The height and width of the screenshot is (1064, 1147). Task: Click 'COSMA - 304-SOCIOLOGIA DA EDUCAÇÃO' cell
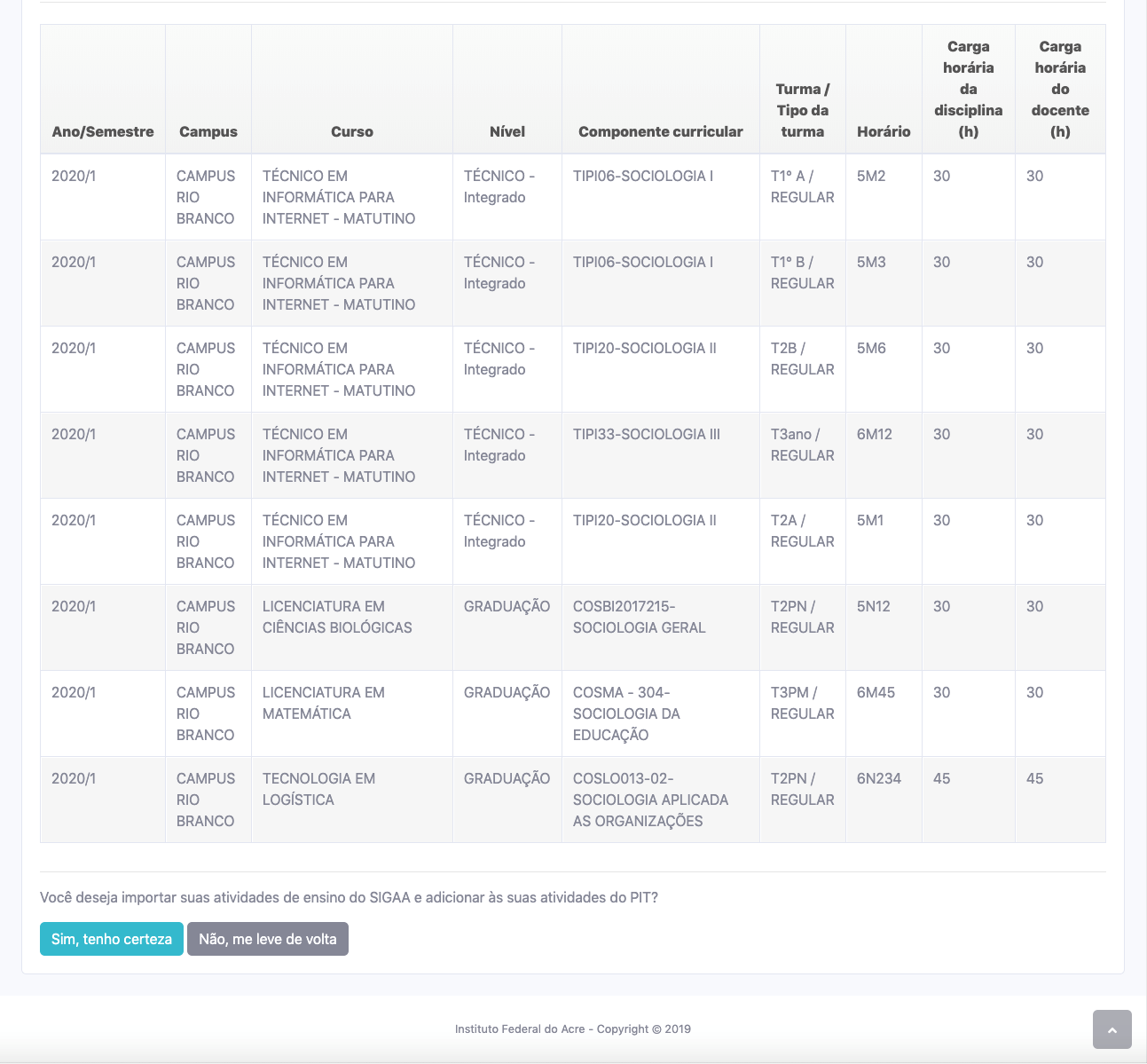pyautogui.click(x=626, y=713)
